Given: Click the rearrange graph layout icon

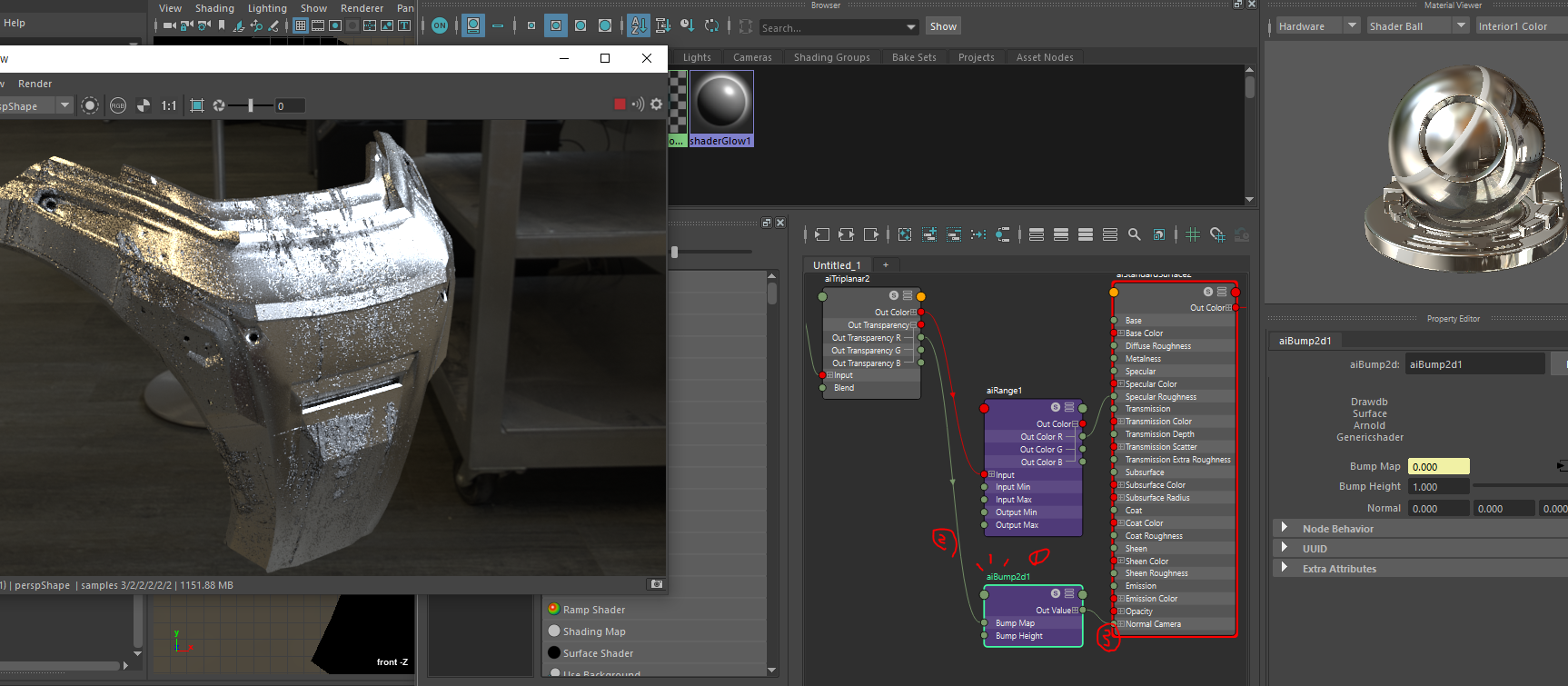Looking at the screenshot, I should [978, 234].
